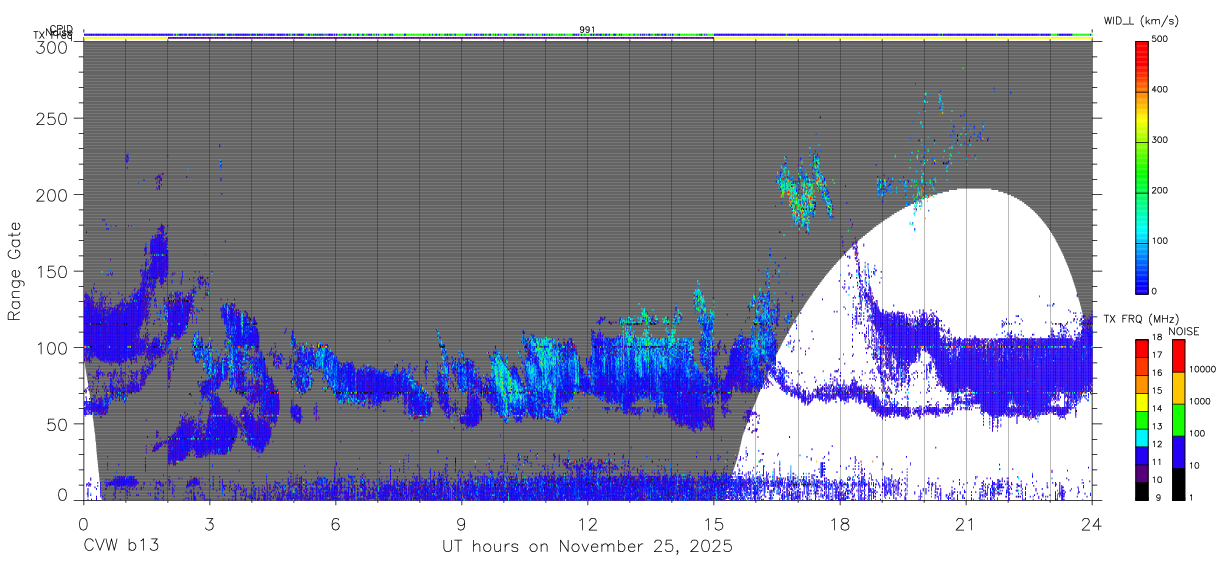Click the blue swatch in NOISE legend
This screenshot has width=1228, height=567.
(x=1179, y=452)
